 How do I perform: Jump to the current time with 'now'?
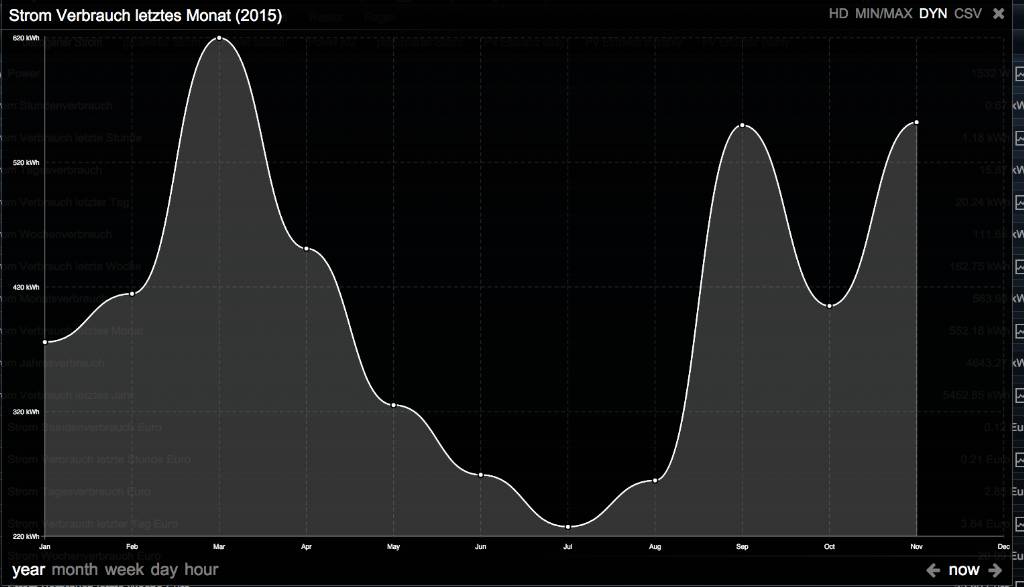pos(964,570)
